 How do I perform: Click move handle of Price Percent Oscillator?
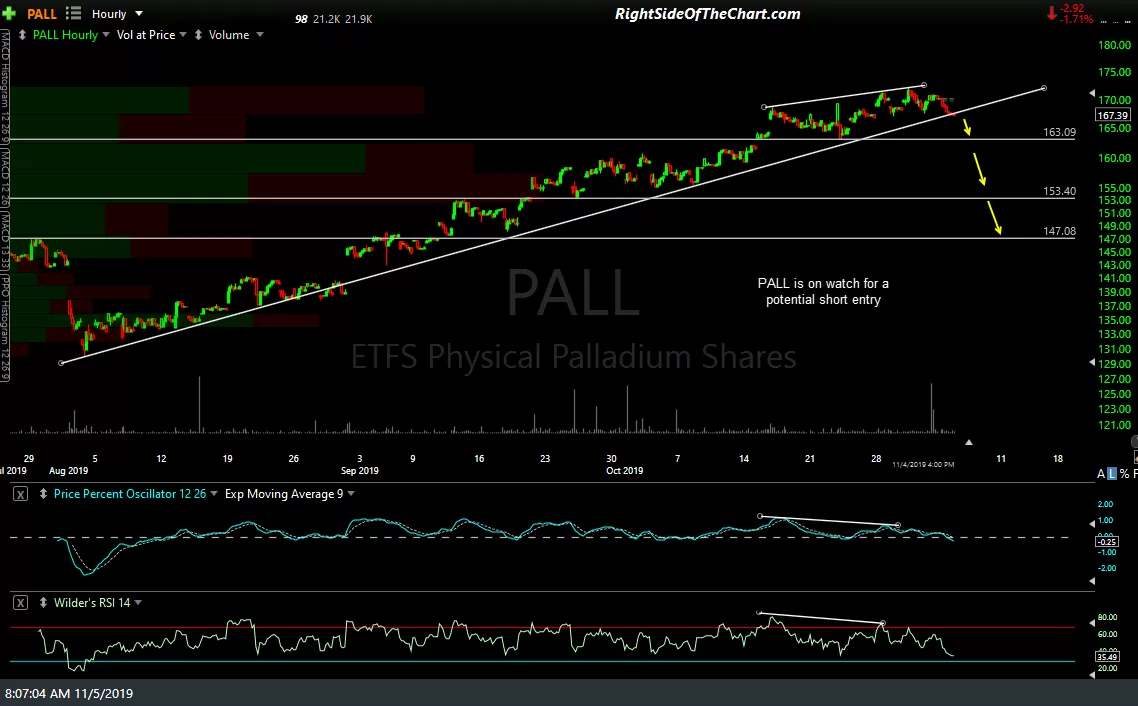point(43,493)
